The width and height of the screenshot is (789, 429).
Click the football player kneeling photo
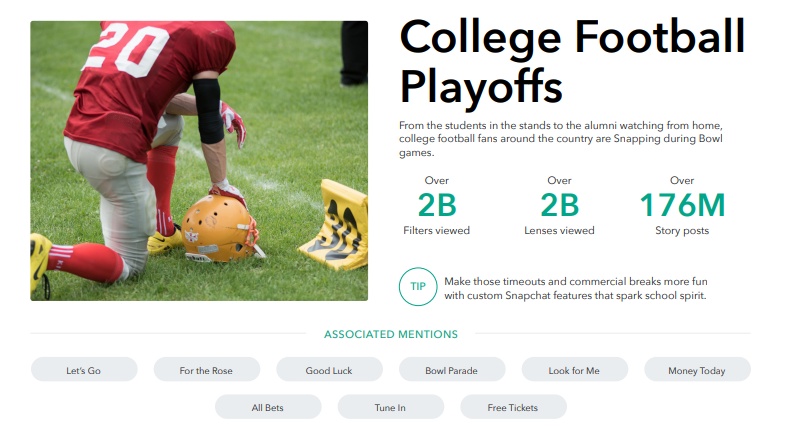click(x=199, y=161)
